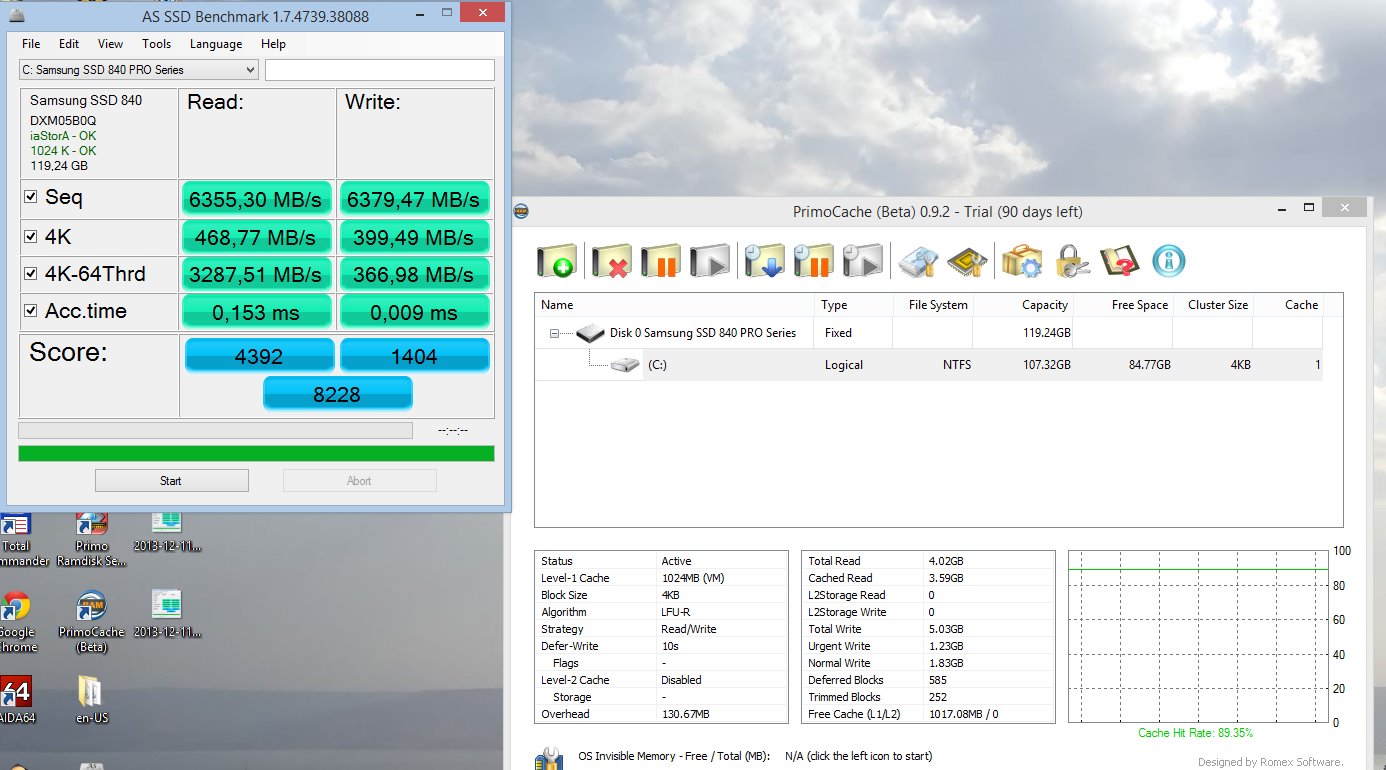This screenshot has width=1386, height=770.
Task: Open the View menu in AS SSD
Action: [111, 44]
